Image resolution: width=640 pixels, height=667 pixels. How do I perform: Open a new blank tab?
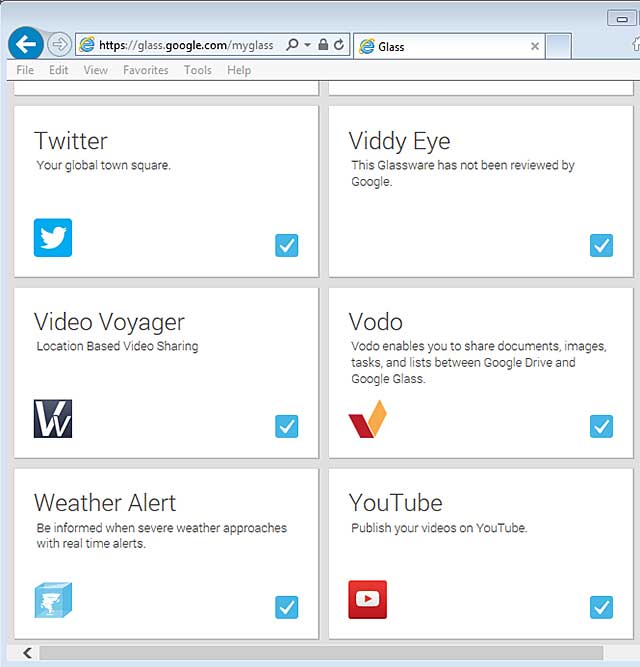point(558,46)
